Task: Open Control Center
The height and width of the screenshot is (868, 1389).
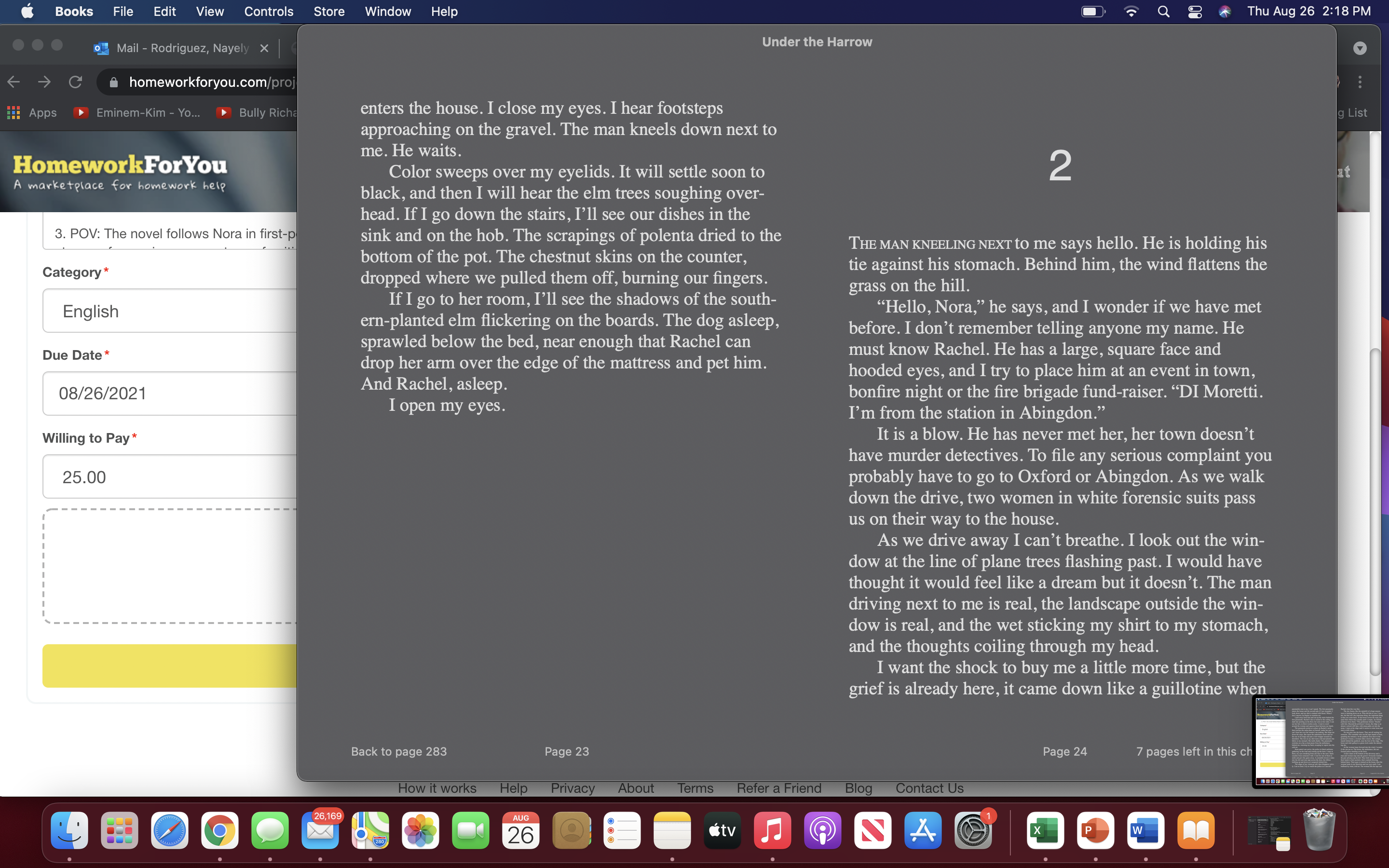Action: coord(1195,12)
